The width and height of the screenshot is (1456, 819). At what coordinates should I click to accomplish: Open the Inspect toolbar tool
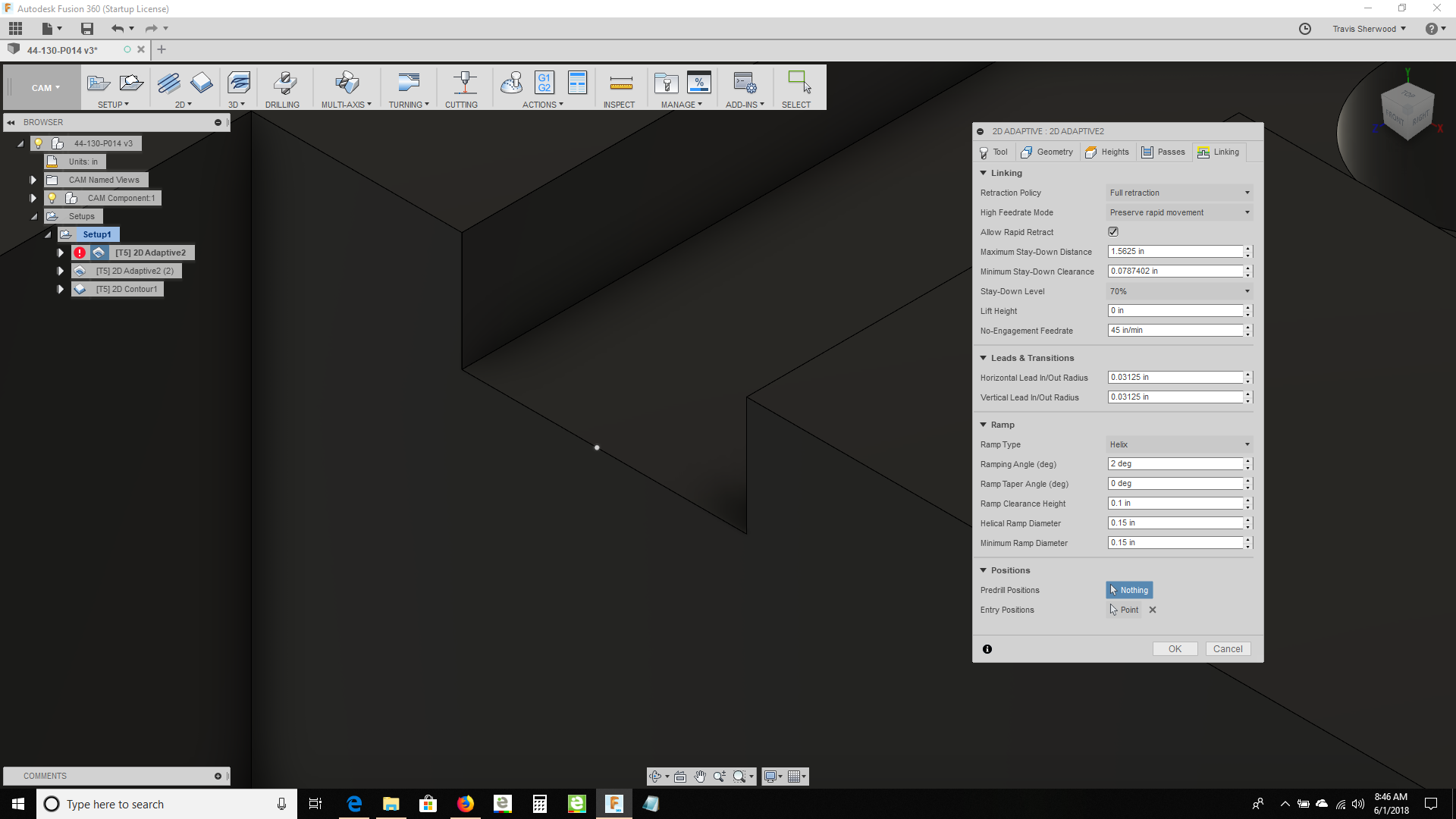(620, 85)
